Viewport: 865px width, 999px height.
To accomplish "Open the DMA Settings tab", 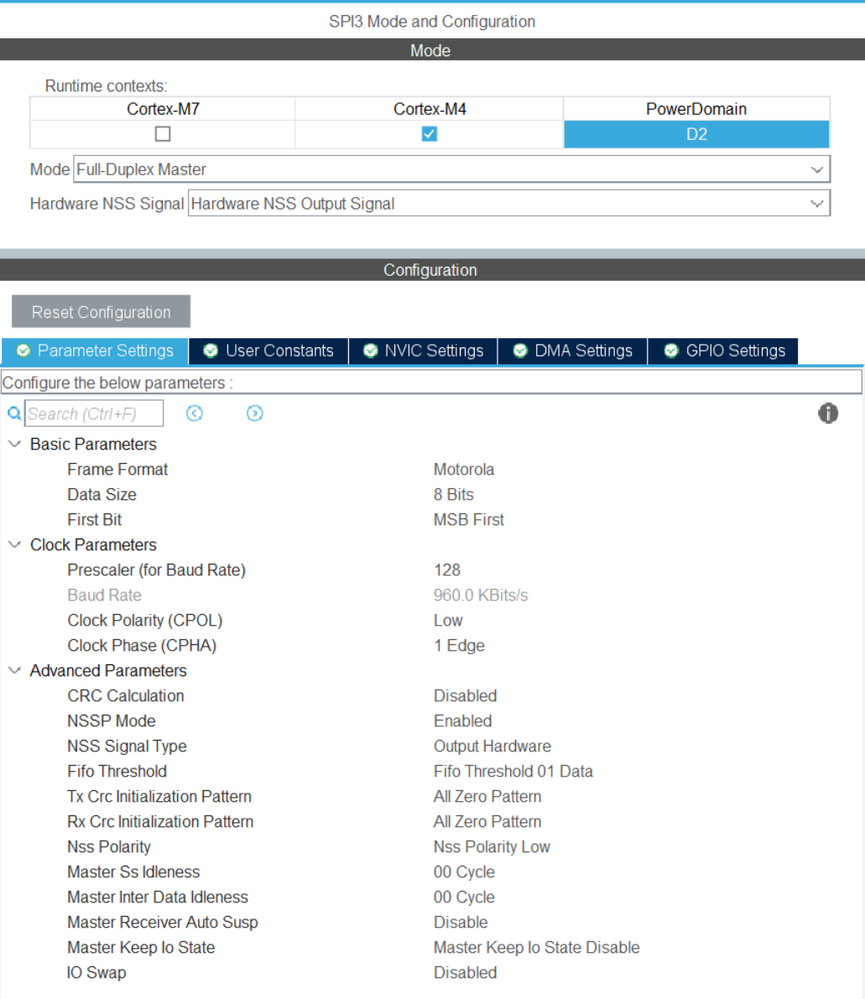I will point(573,351).
